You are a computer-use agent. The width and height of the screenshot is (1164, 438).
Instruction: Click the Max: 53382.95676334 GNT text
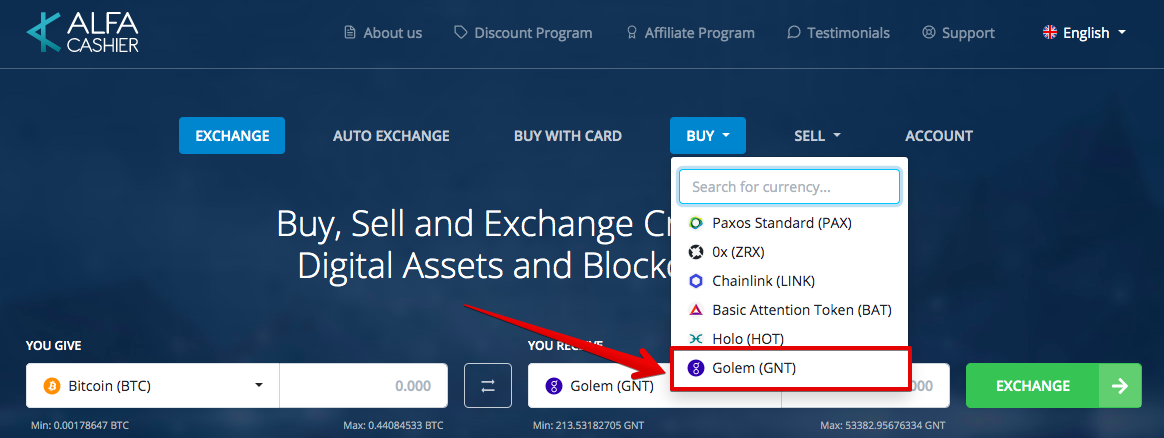coord(883,426)
